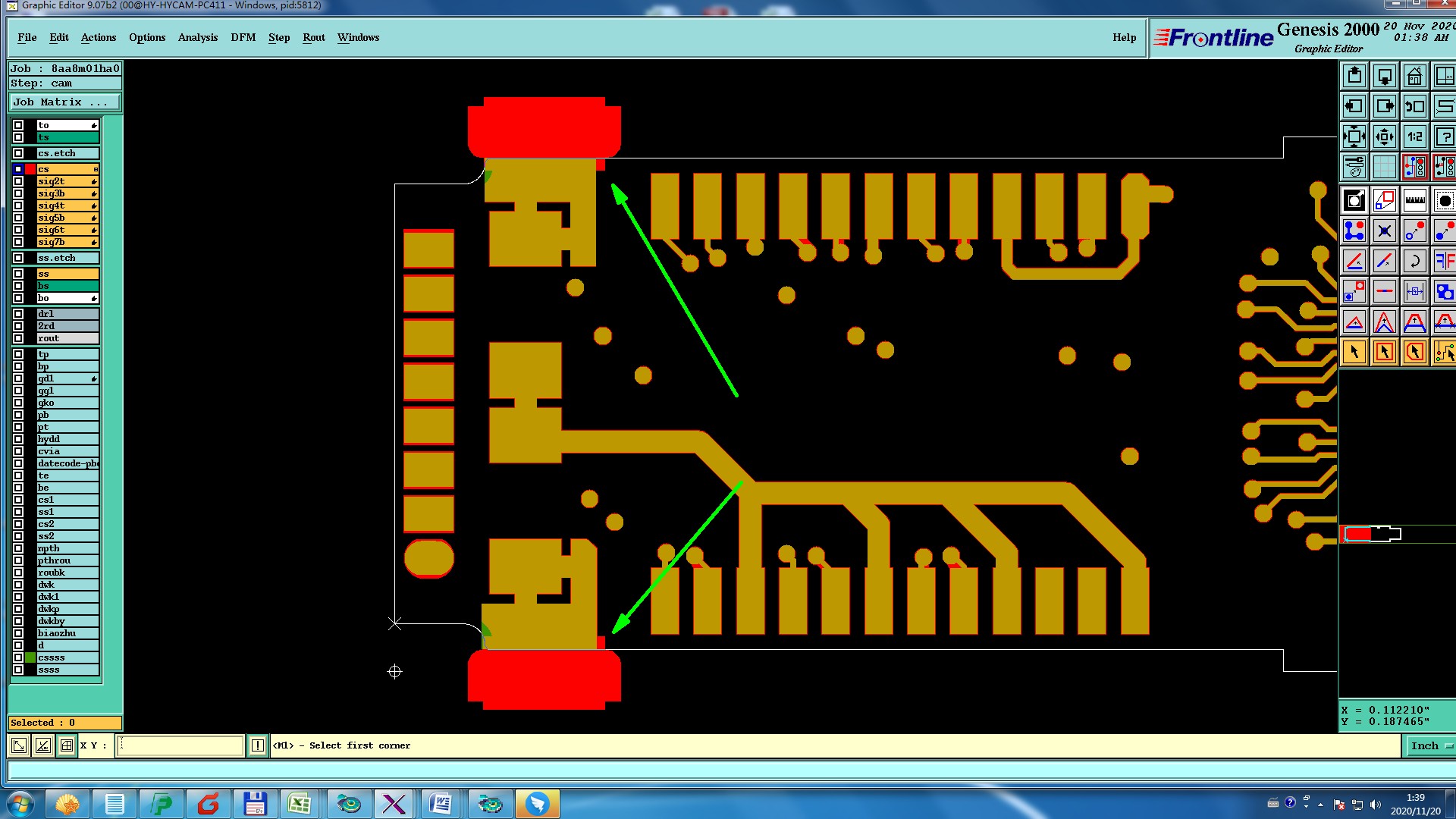Enable visibility checkbox for rout layer
The image size is (1456, 819).
[x=18, y=338]
